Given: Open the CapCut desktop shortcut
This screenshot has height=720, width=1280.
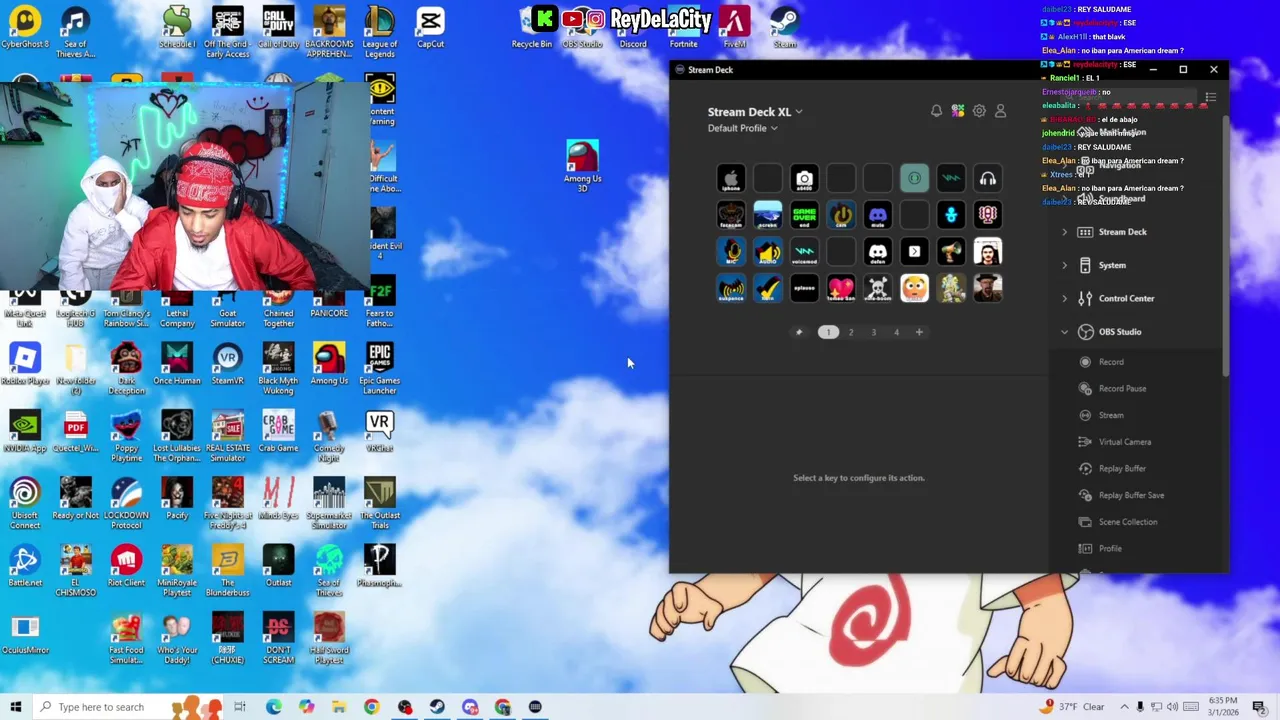Looking at the screenshot, I should coord(430,29).
